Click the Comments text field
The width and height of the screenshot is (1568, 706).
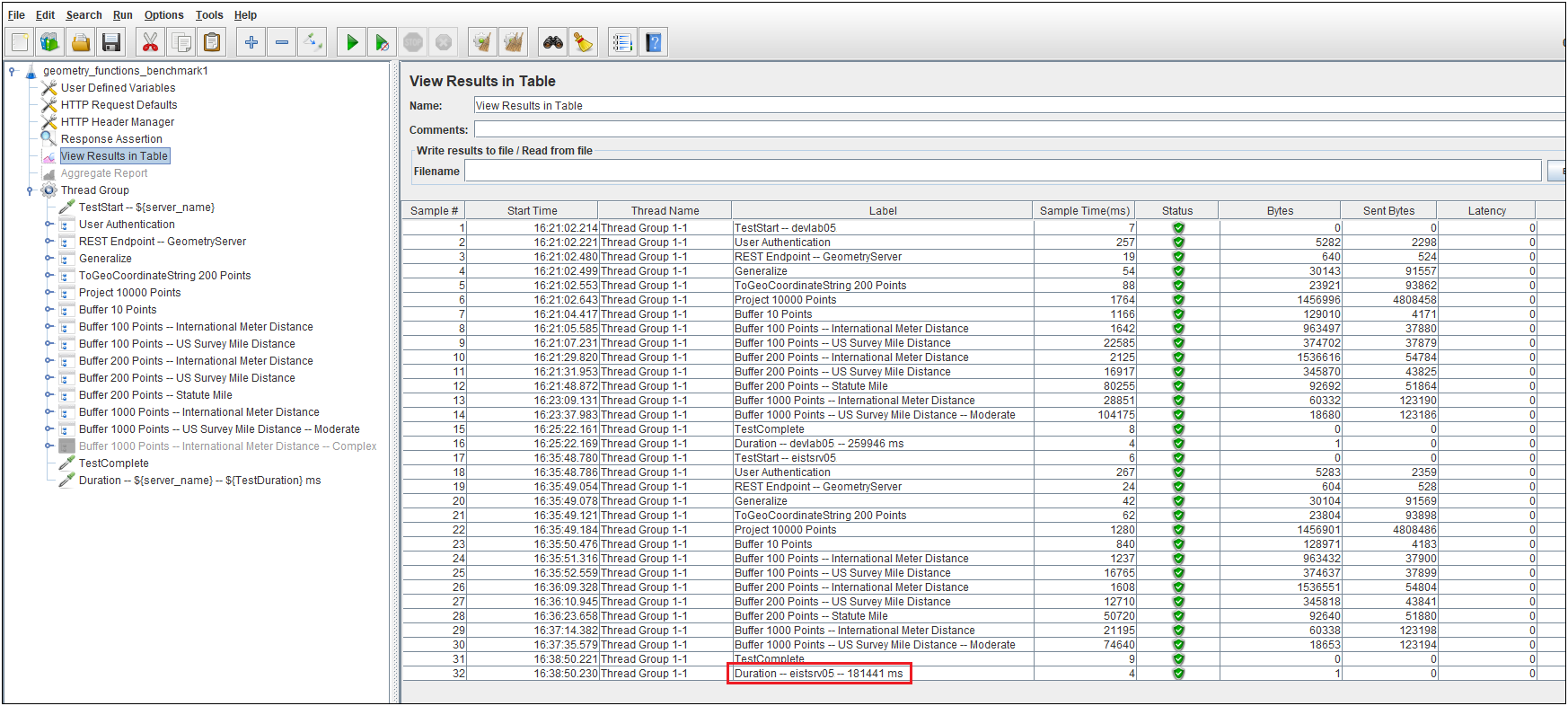coord(1019,130)
